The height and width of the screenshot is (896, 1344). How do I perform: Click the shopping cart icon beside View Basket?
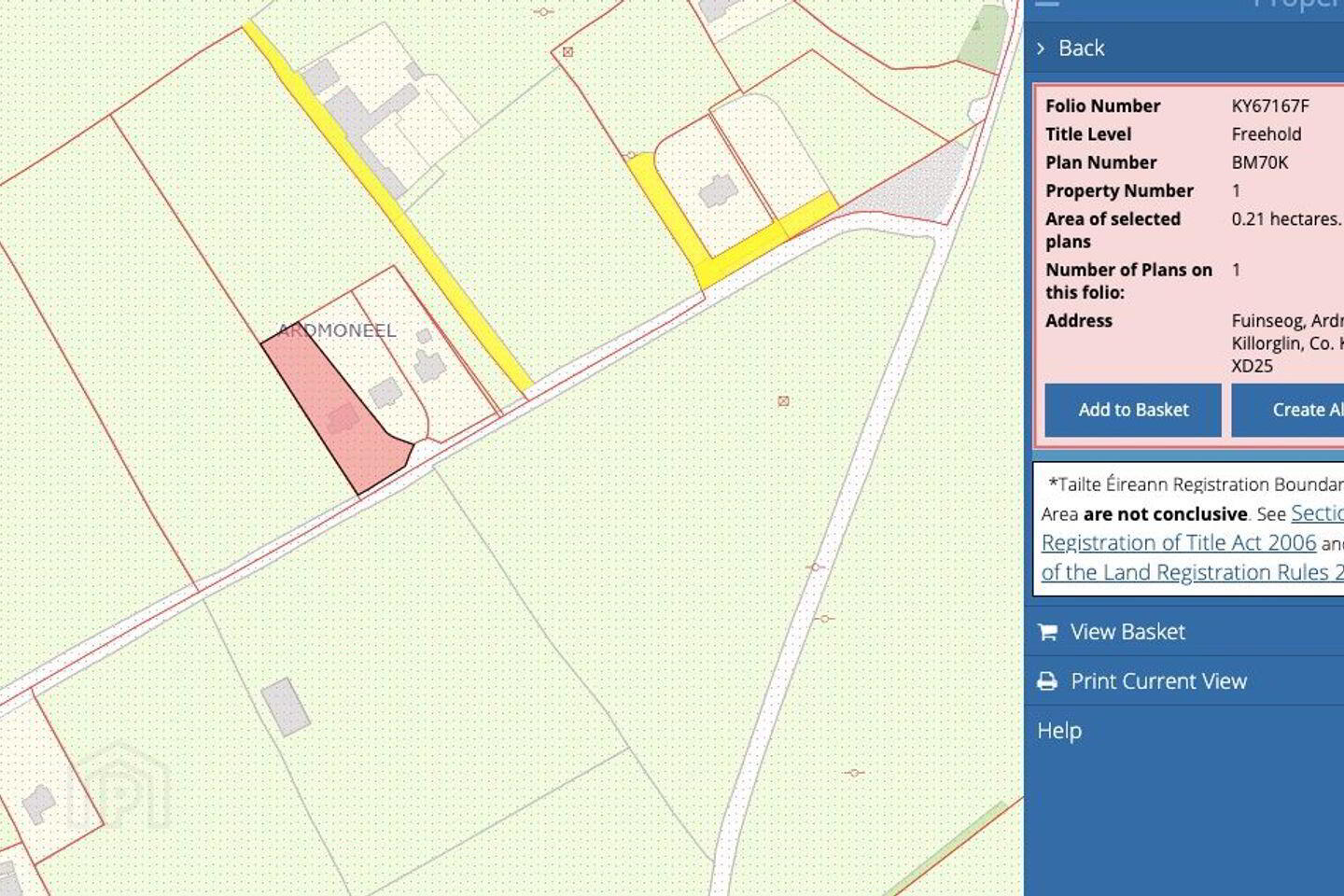point(1047,632)
